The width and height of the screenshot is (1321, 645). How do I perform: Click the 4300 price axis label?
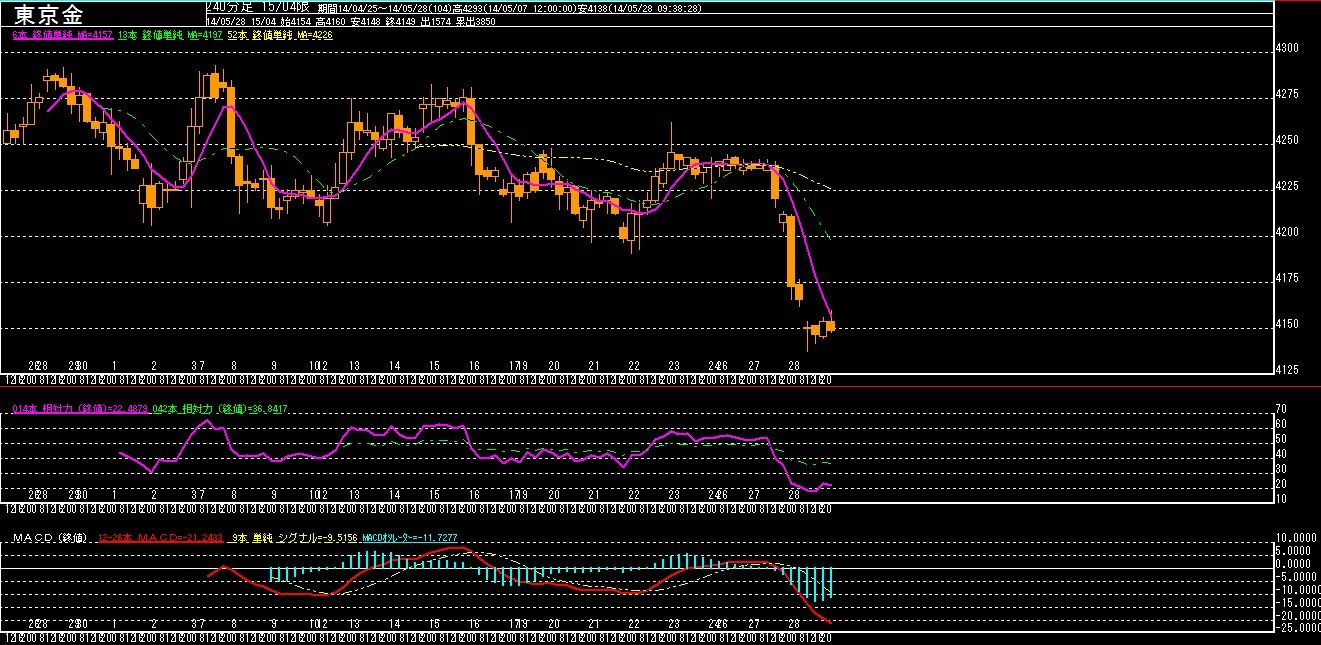click(1289, 48)
